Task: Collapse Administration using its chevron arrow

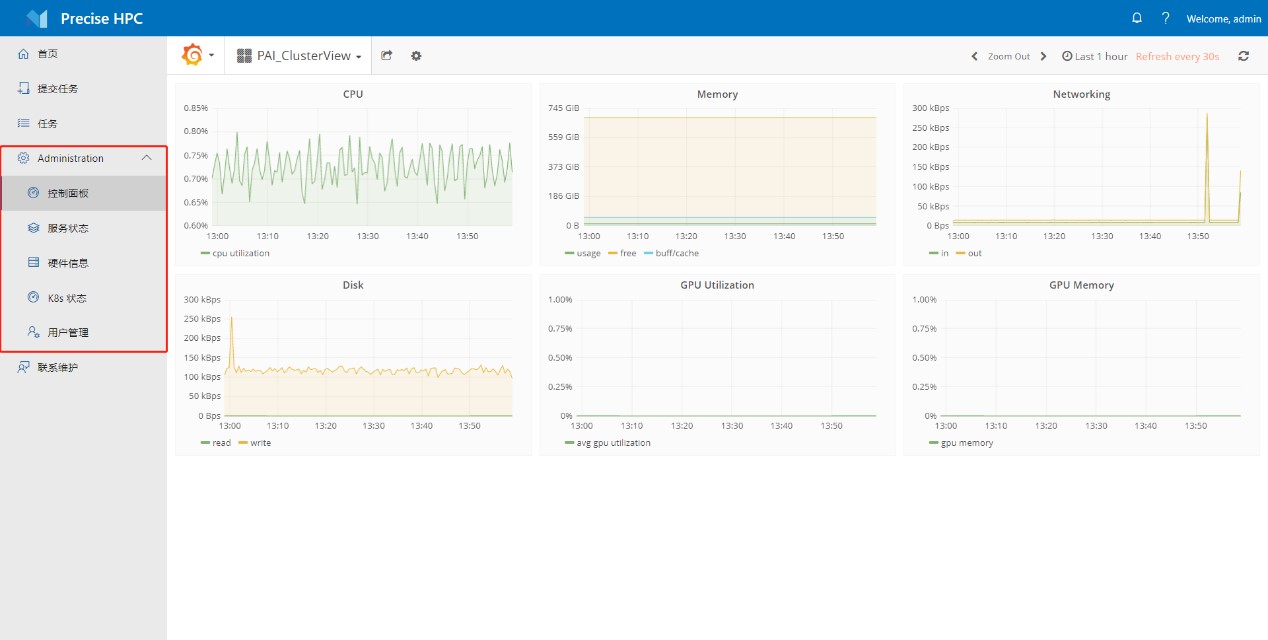Action: click(x=147, y=158)
